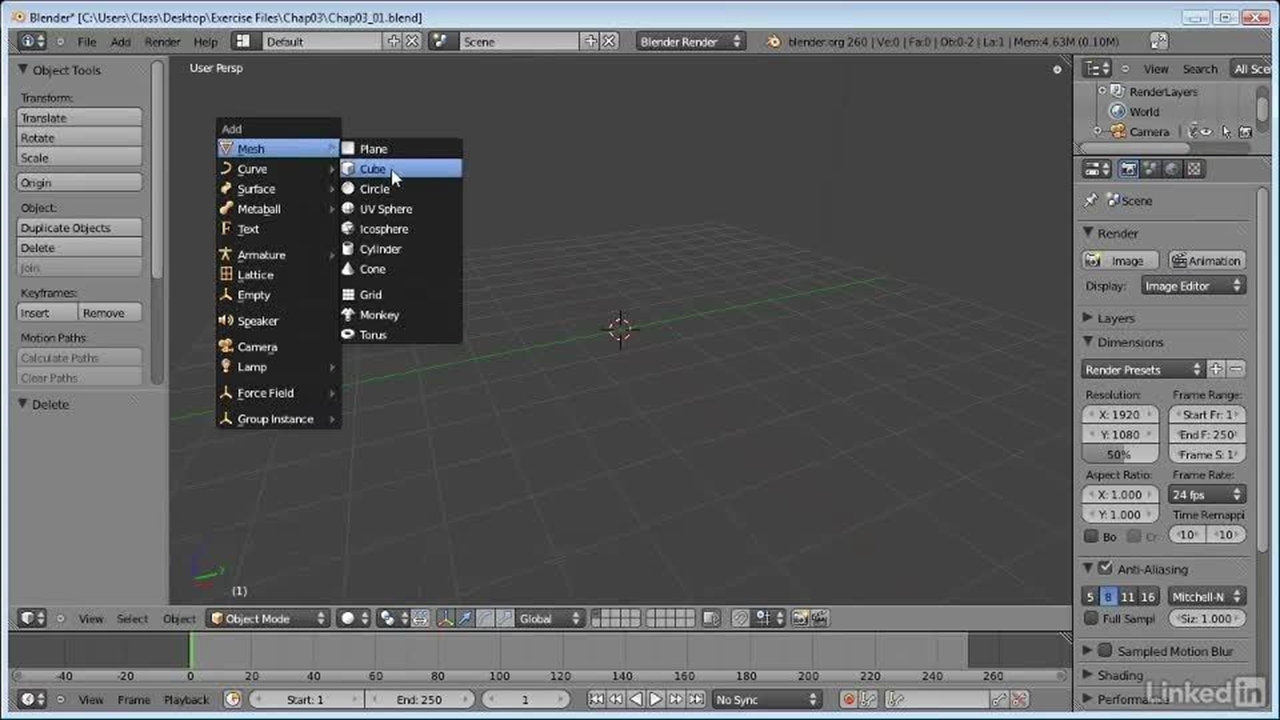Select the World properties icon
Screen dimensions: 1280x720
tap(1172, 168)
